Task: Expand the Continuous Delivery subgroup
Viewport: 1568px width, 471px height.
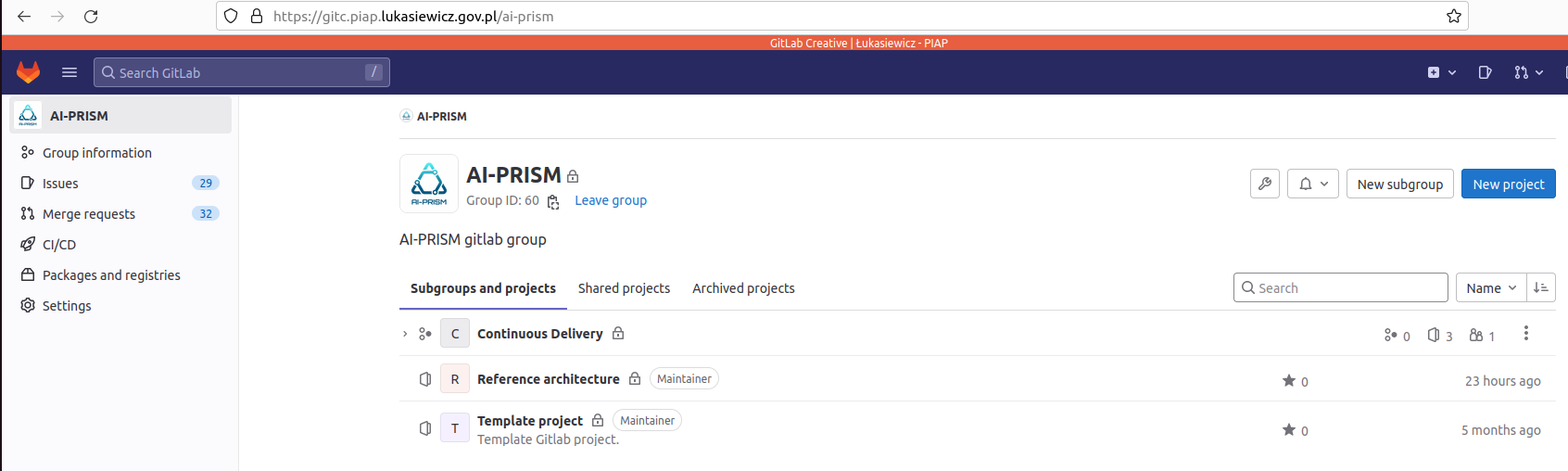Action: click(x=405, y=334)
